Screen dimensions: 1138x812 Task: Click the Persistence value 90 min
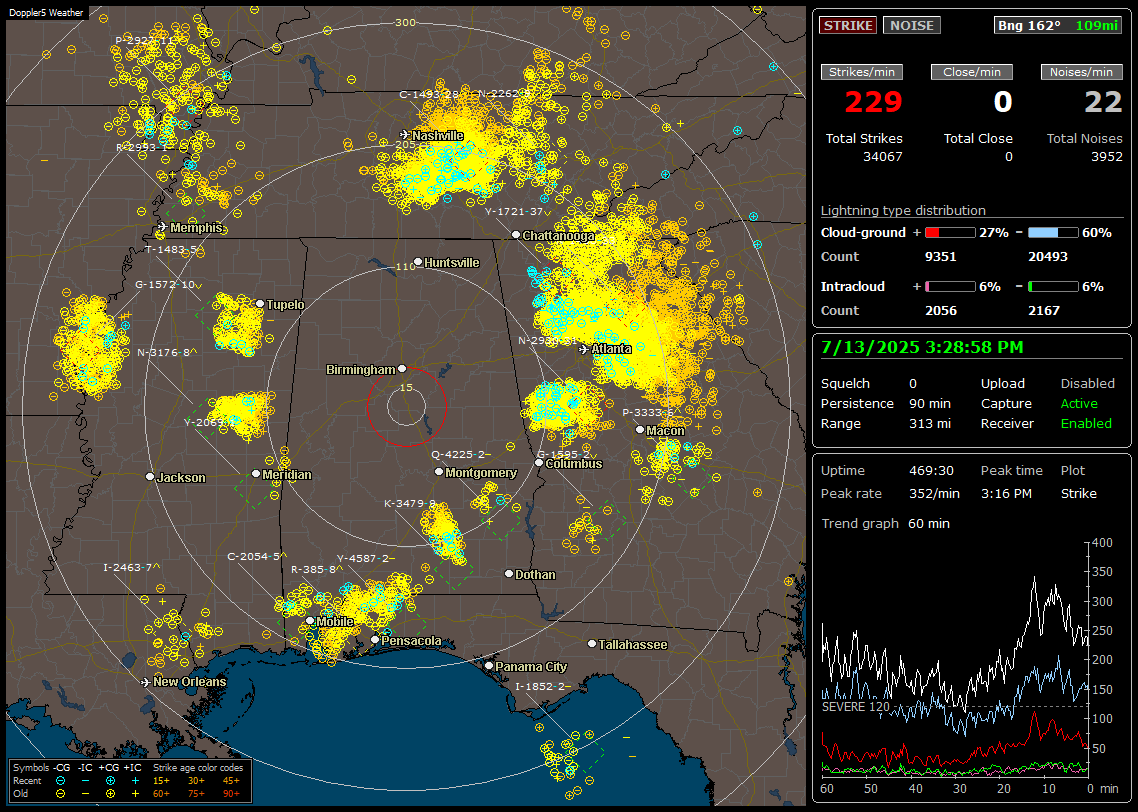pyautogui.click(x=930, y=403)
